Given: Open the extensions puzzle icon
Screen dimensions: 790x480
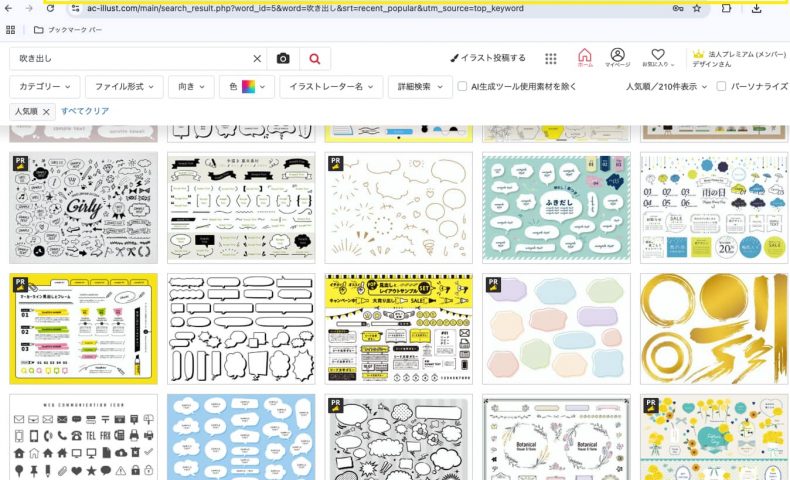Looking at the screenshot, I should pyautogui.click(x=726, y=8).
